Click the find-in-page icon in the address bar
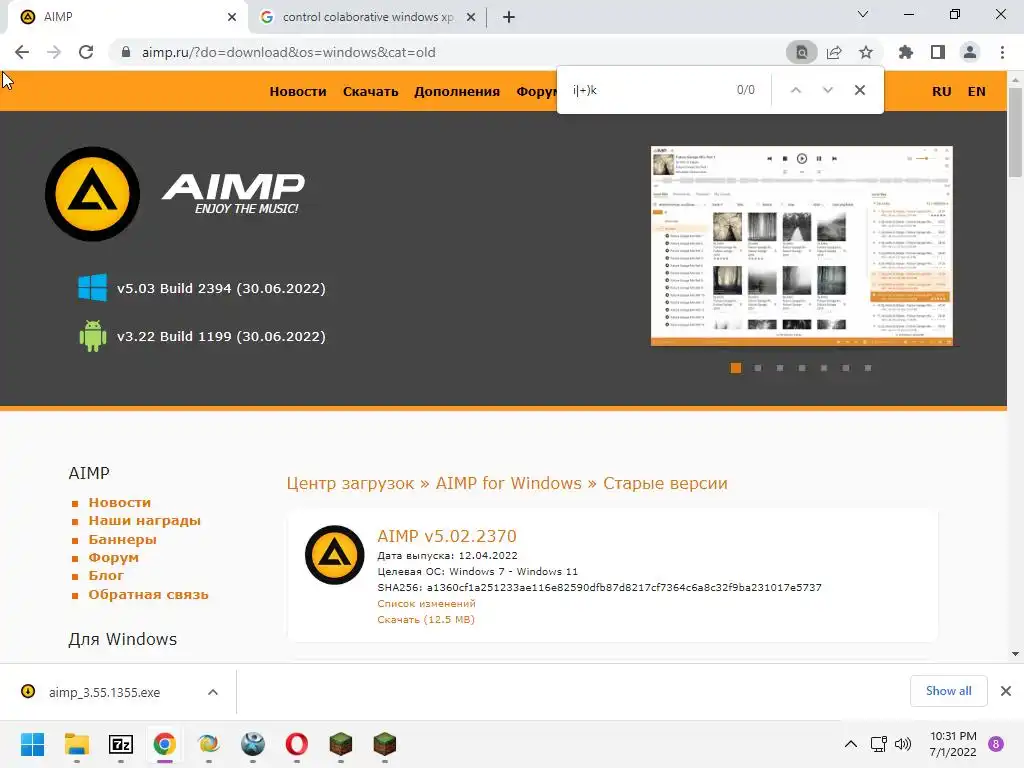This screenshot has height=768, width=1024. [x=801, y=52]
